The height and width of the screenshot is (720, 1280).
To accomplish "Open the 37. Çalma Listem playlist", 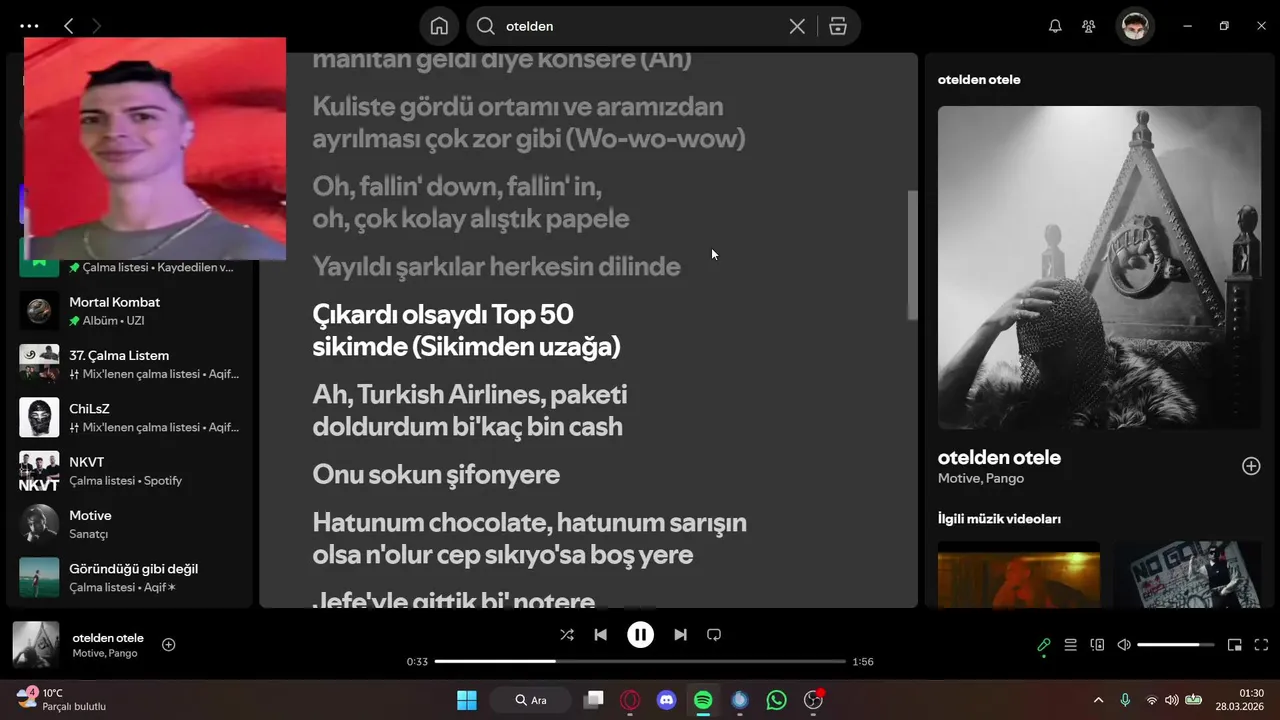I will (130, 364).
